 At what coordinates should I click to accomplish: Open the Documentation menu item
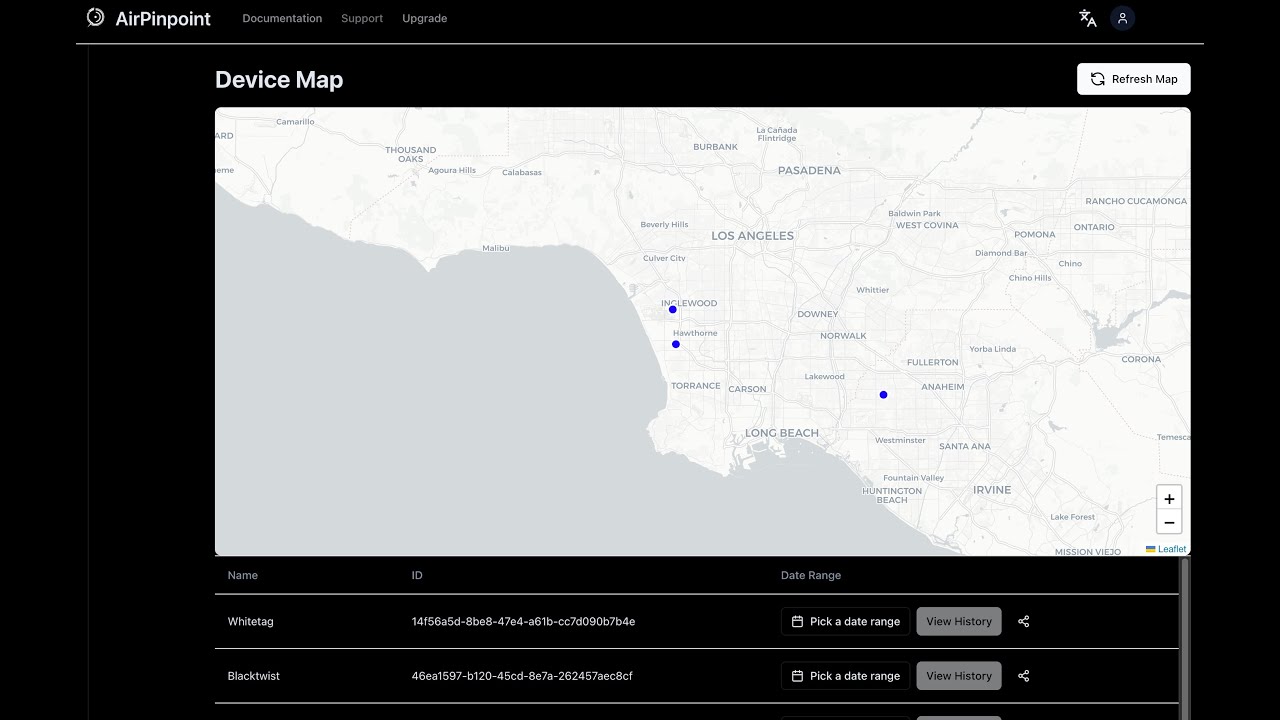282,18
